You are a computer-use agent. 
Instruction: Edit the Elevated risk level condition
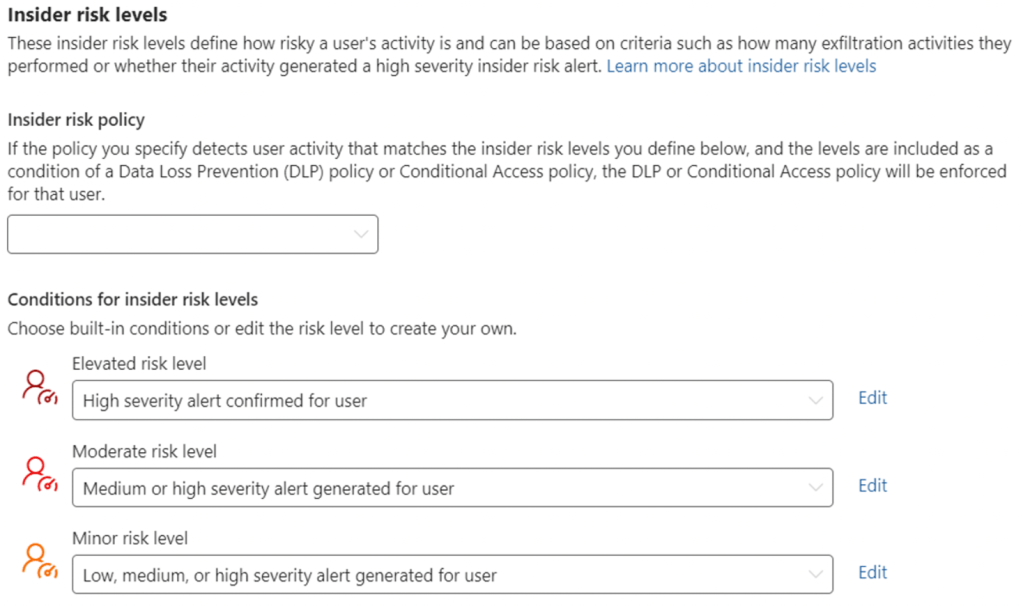point(872,398)
